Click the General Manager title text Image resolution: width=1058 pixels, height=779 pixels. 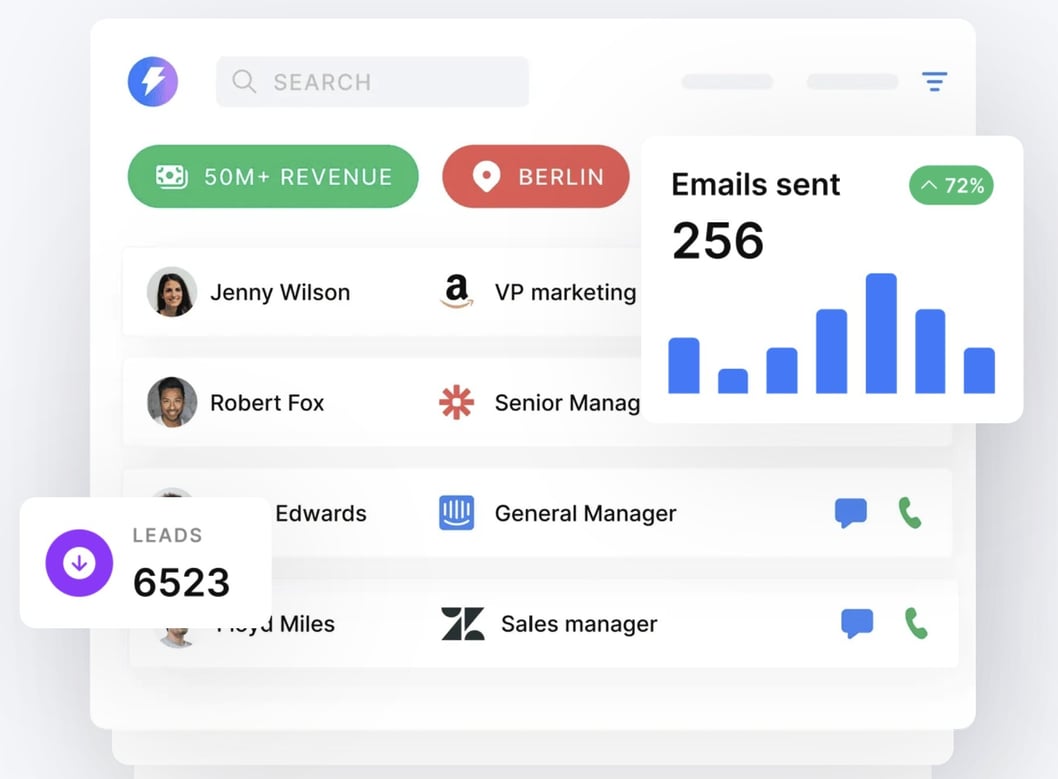click(586, 514)
